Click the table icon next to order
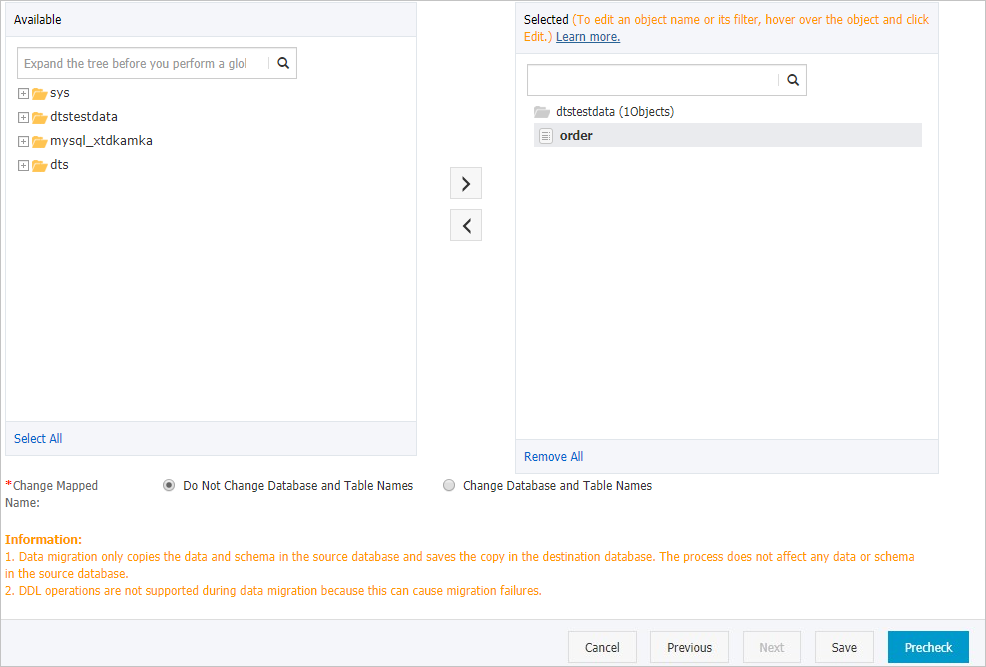Viewport: 986px width, 667px height. (545, 135)
